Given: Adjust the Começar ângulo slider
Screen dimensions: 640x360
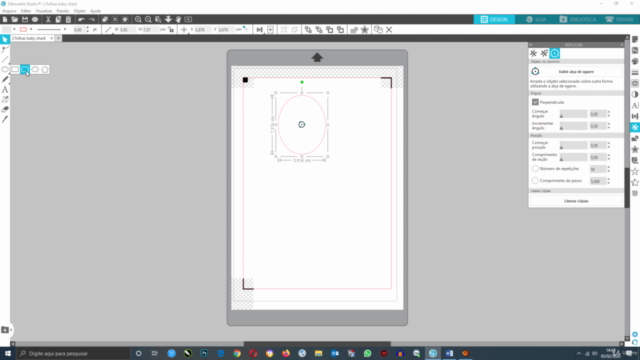Looking at the screenshot, I should coord(573,114).
